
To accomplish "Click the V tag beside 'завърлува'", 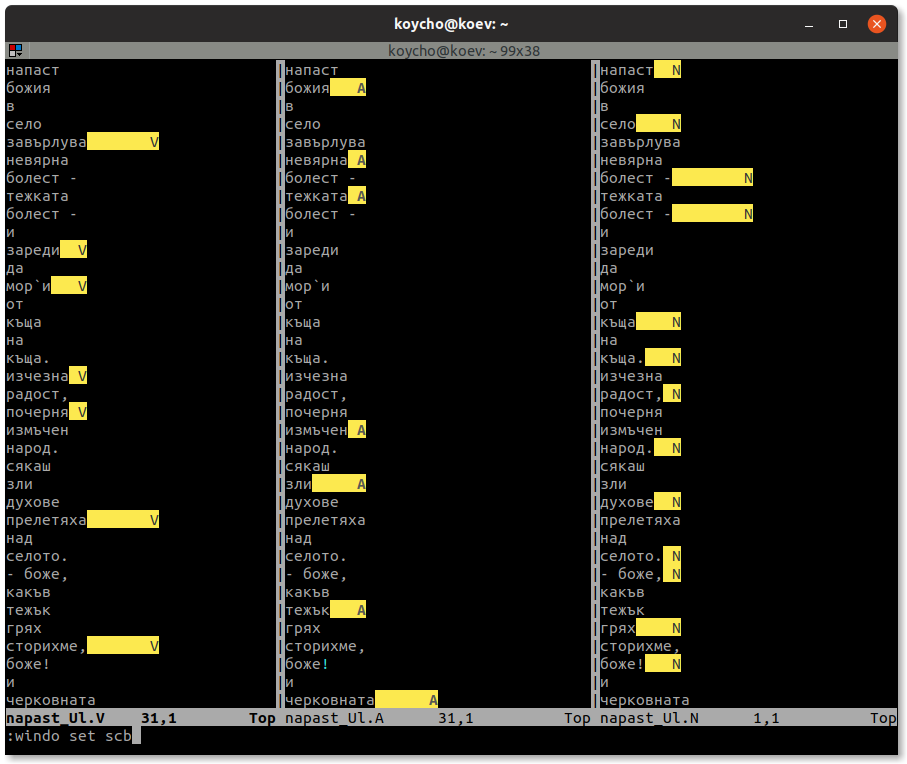I will (154, 142).
